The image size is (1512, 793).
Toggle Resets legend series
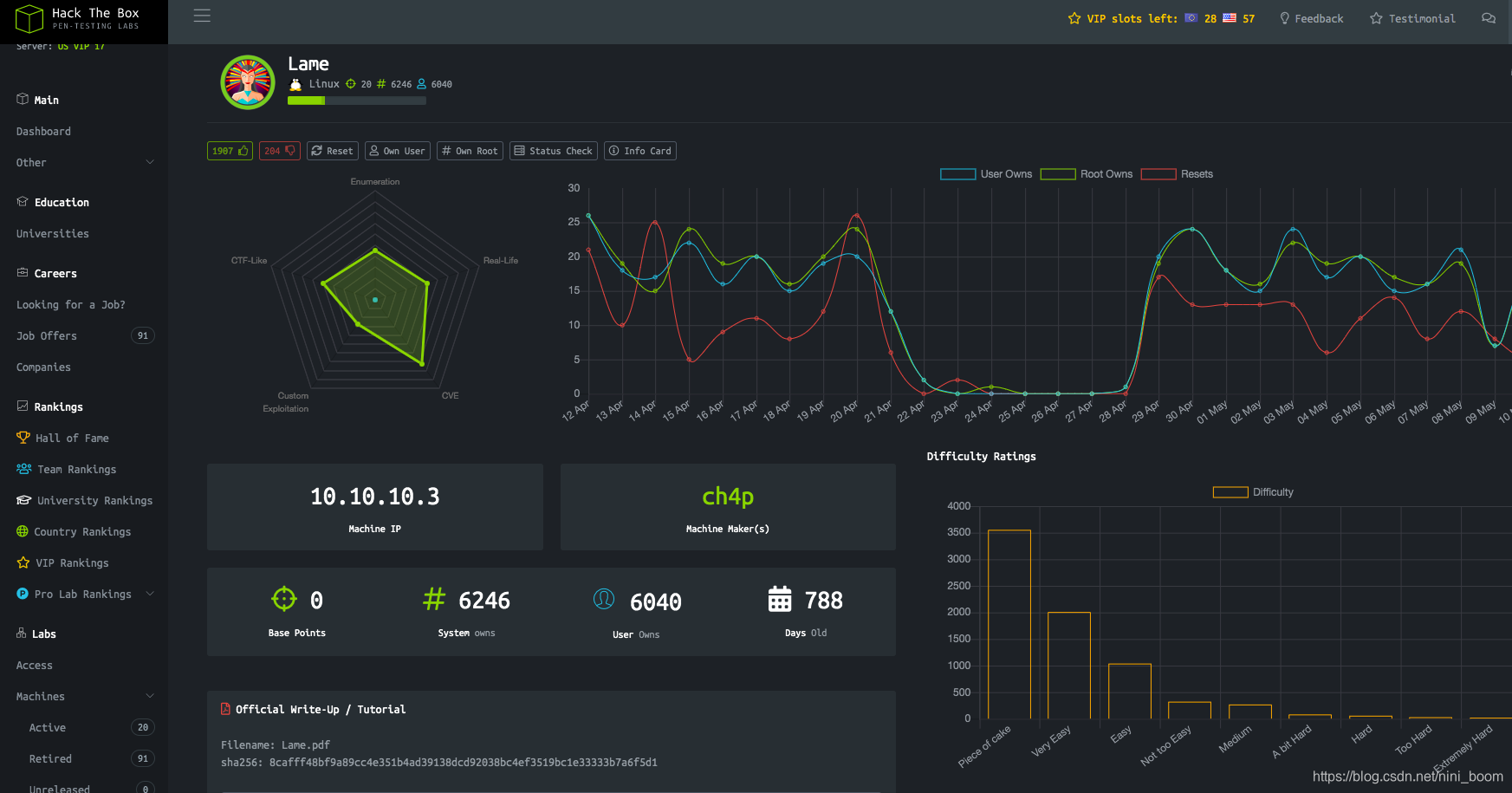pos(1178,174)
